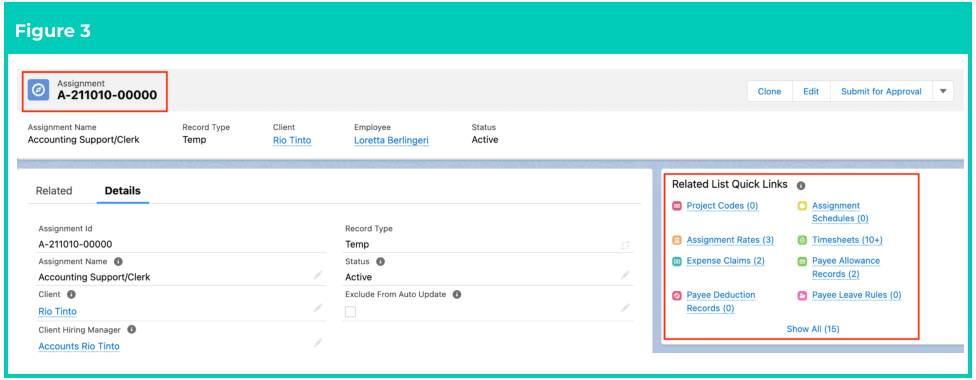The image size is (976, 380).
Task: Click the Edit button
Action: [x=811, y=92]
